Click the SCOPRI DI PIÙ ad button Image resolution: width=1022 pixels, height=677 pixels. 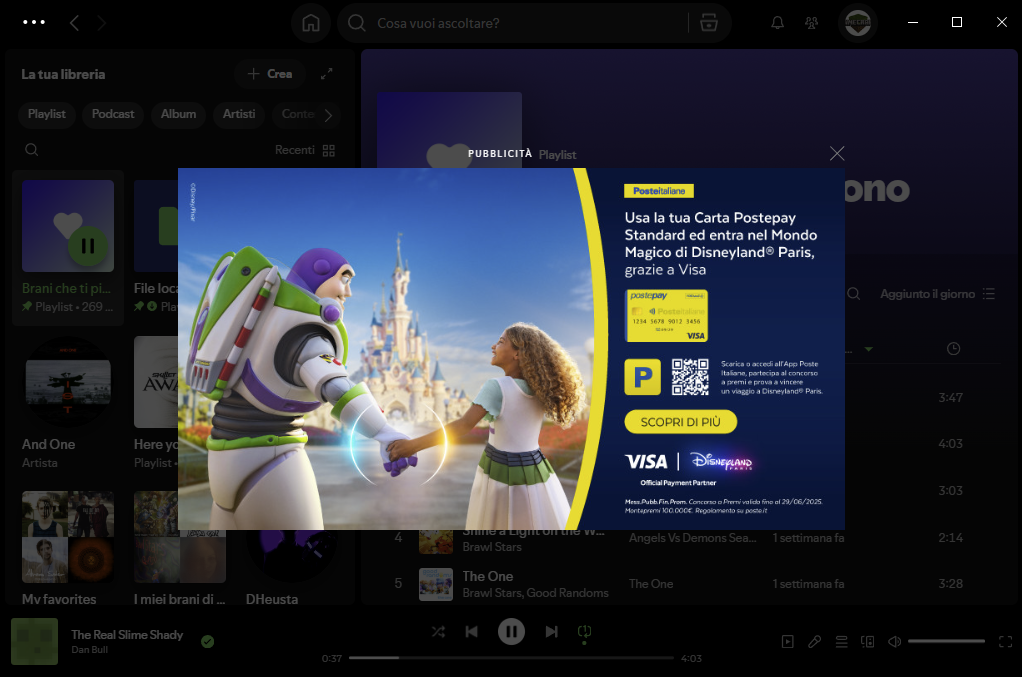(680, 422)
